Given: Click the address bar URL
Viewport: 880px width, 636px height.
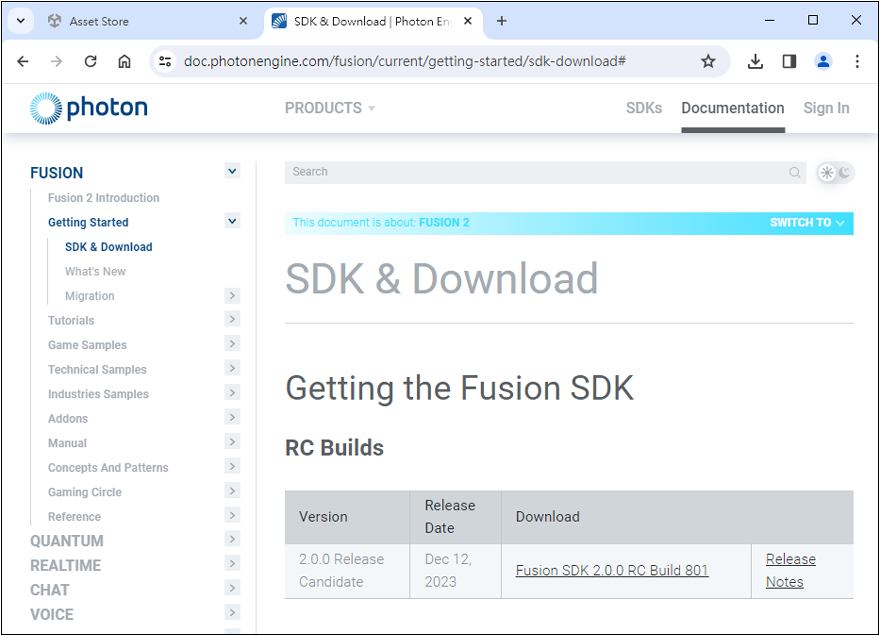Looking at the screenshot, I should tap(405, 61).
